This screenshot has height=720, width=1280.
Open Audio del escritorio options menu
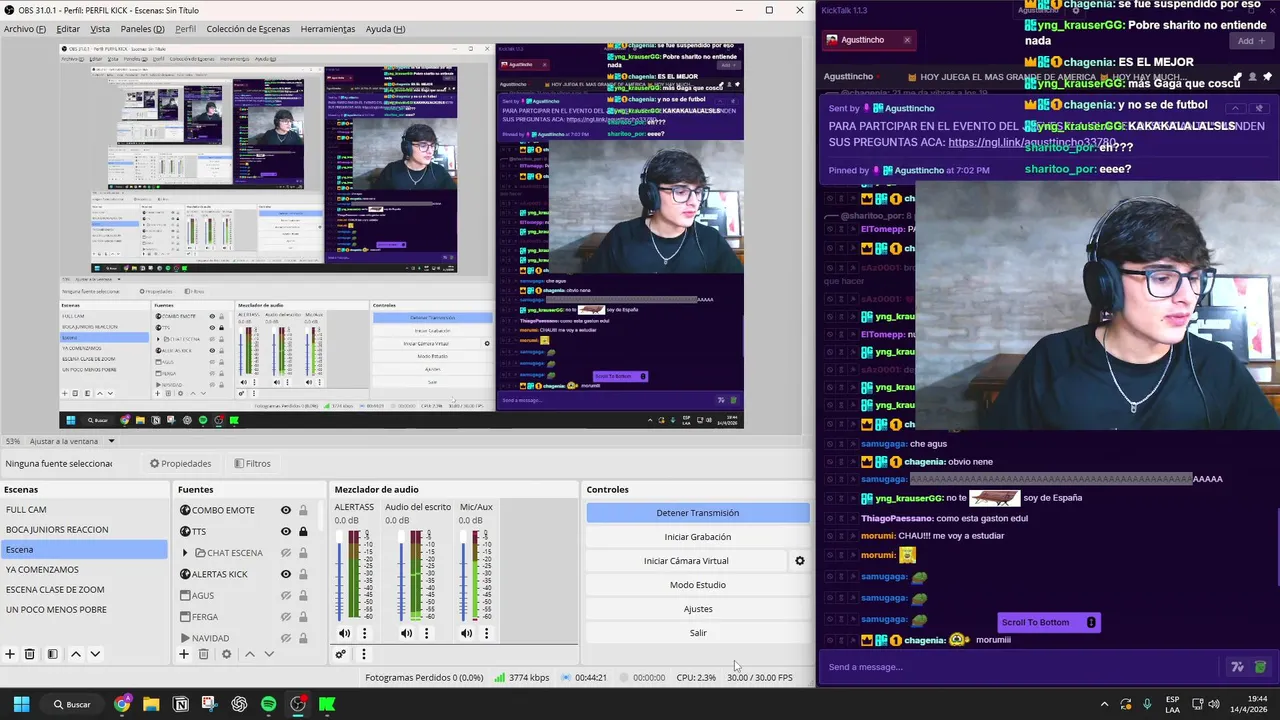(426, 633)
